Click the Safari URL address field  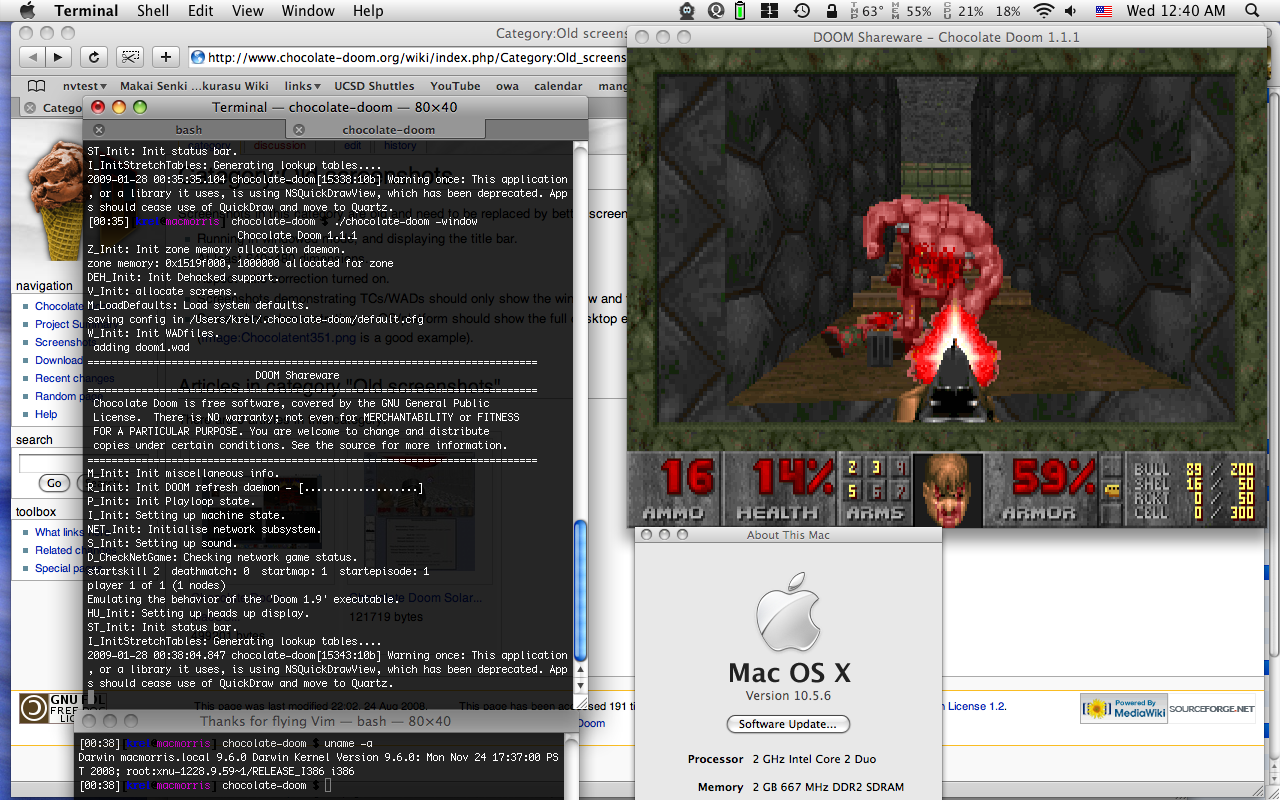pyautogui.click(x=410, y=57)
